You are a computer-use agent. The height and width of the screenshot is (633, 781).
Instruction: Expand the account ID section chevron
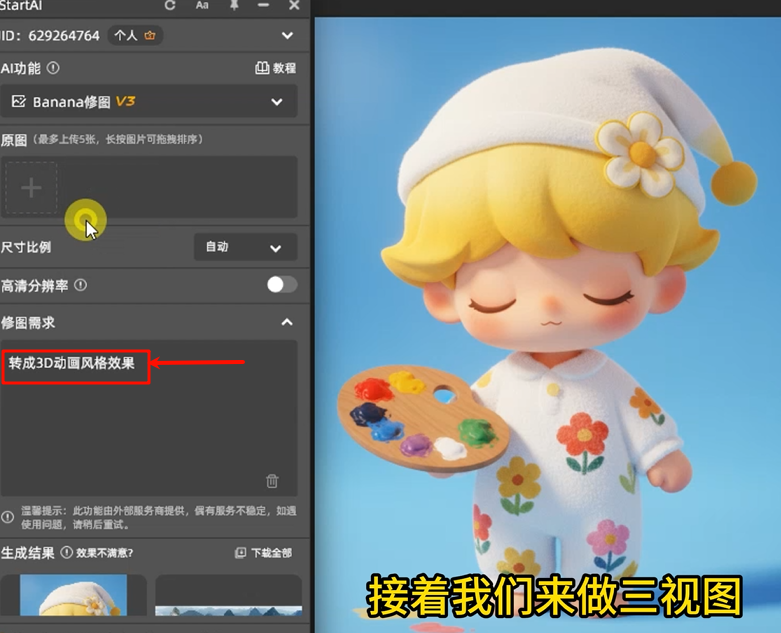[287, 36]
